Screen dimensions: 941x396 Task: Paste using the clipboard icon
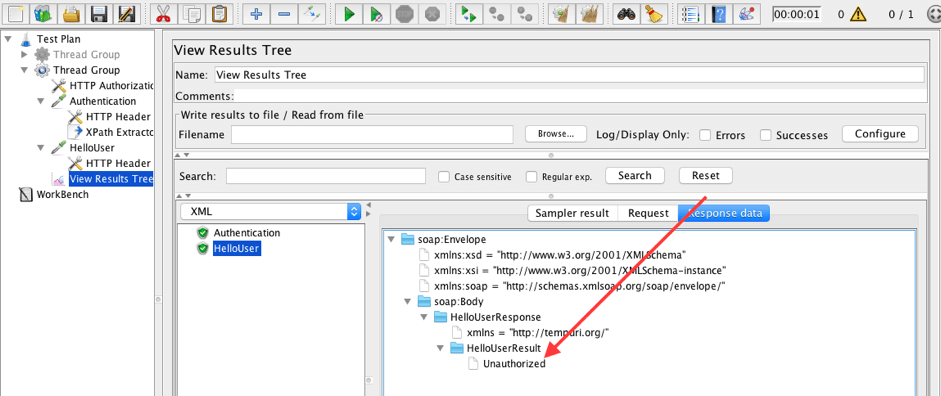coord(220,13)
